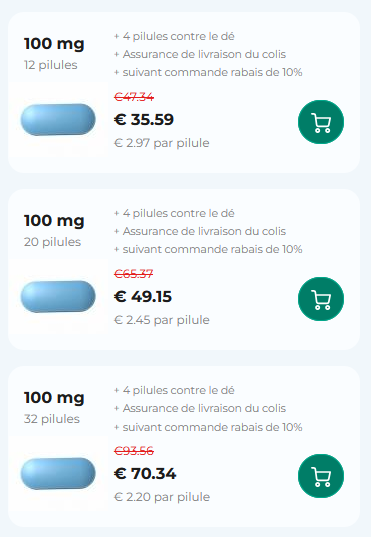
Task: Click the '20 pilules' quantity label
Action: [52, 242]
